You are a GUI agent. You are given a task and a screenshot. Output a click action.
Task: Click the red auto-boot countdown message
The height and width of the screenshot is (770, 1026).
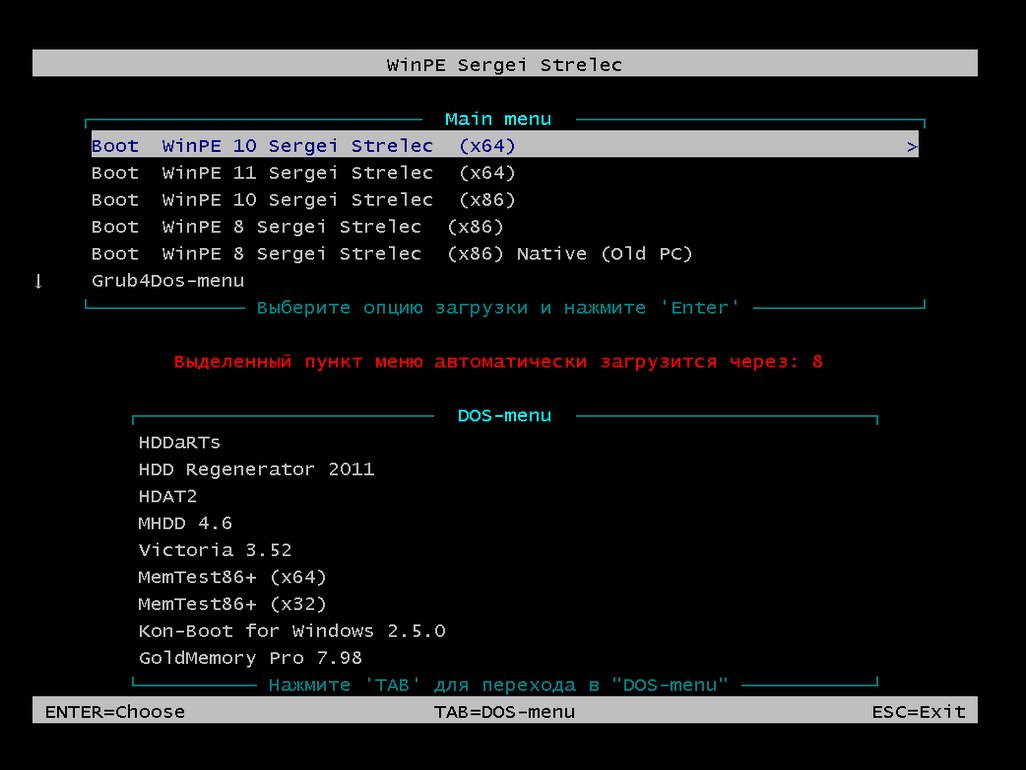(x=498, y=361)
